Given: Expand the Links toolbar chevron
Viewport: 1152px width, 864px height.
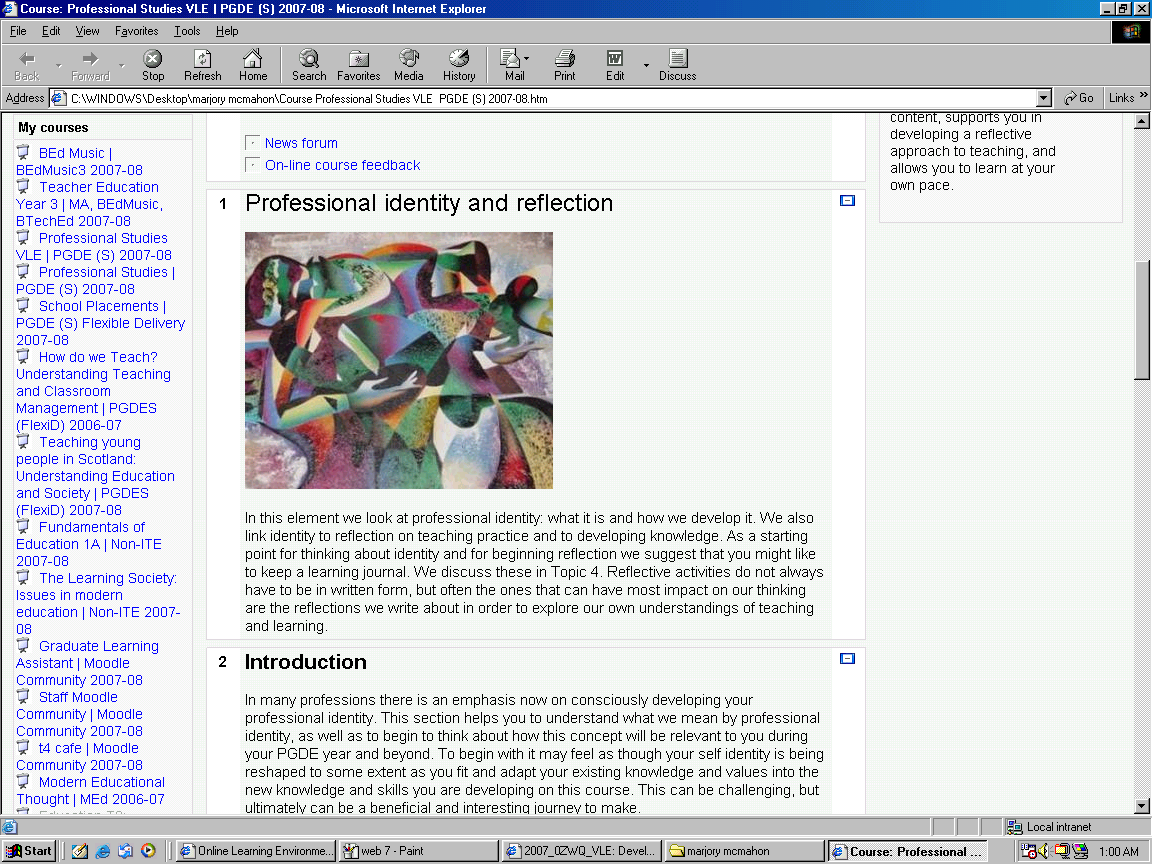Looking at the screenshot, I should [1143, 96].
